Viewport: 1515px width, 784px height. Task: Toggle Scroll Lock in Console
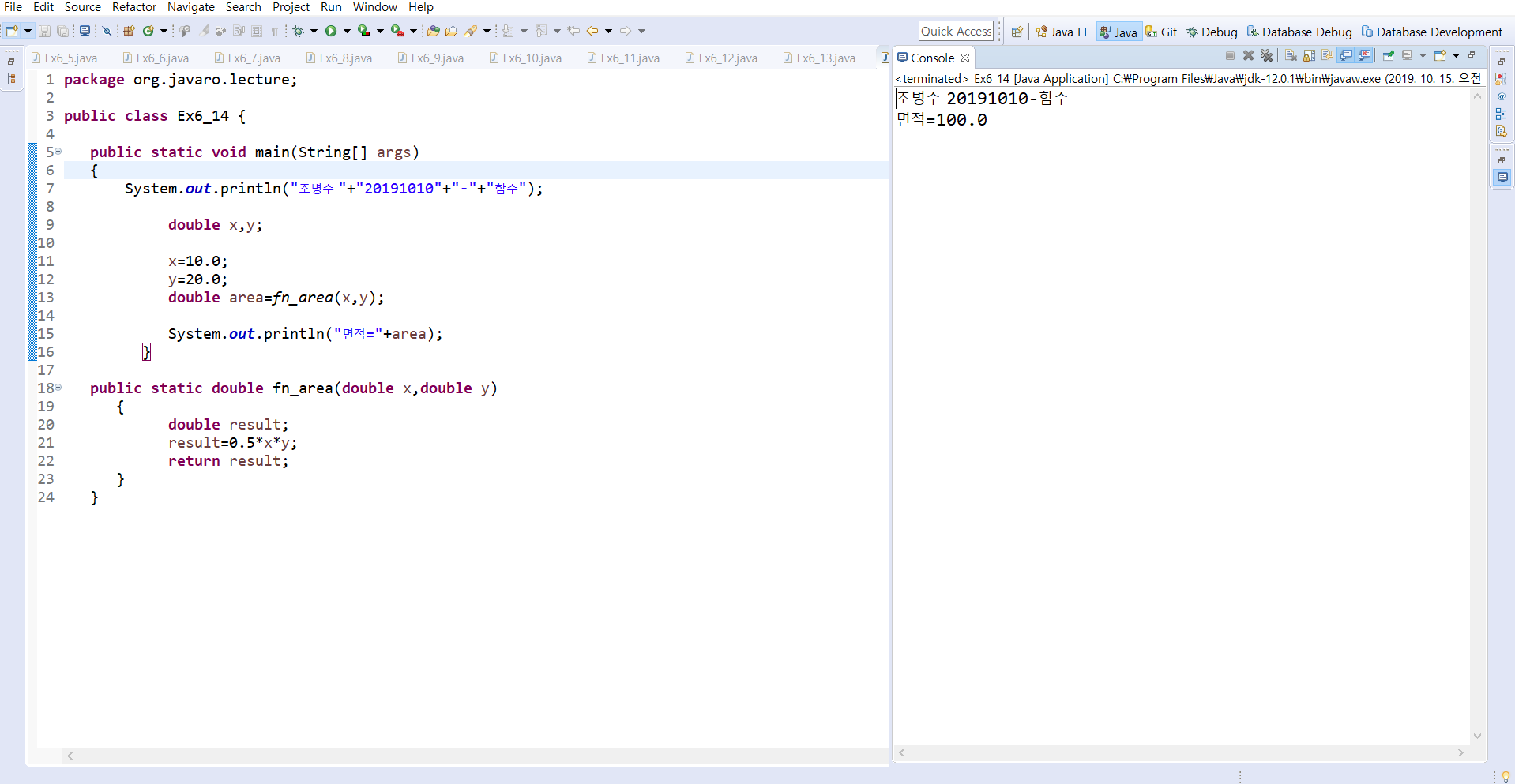point(1310,55)
